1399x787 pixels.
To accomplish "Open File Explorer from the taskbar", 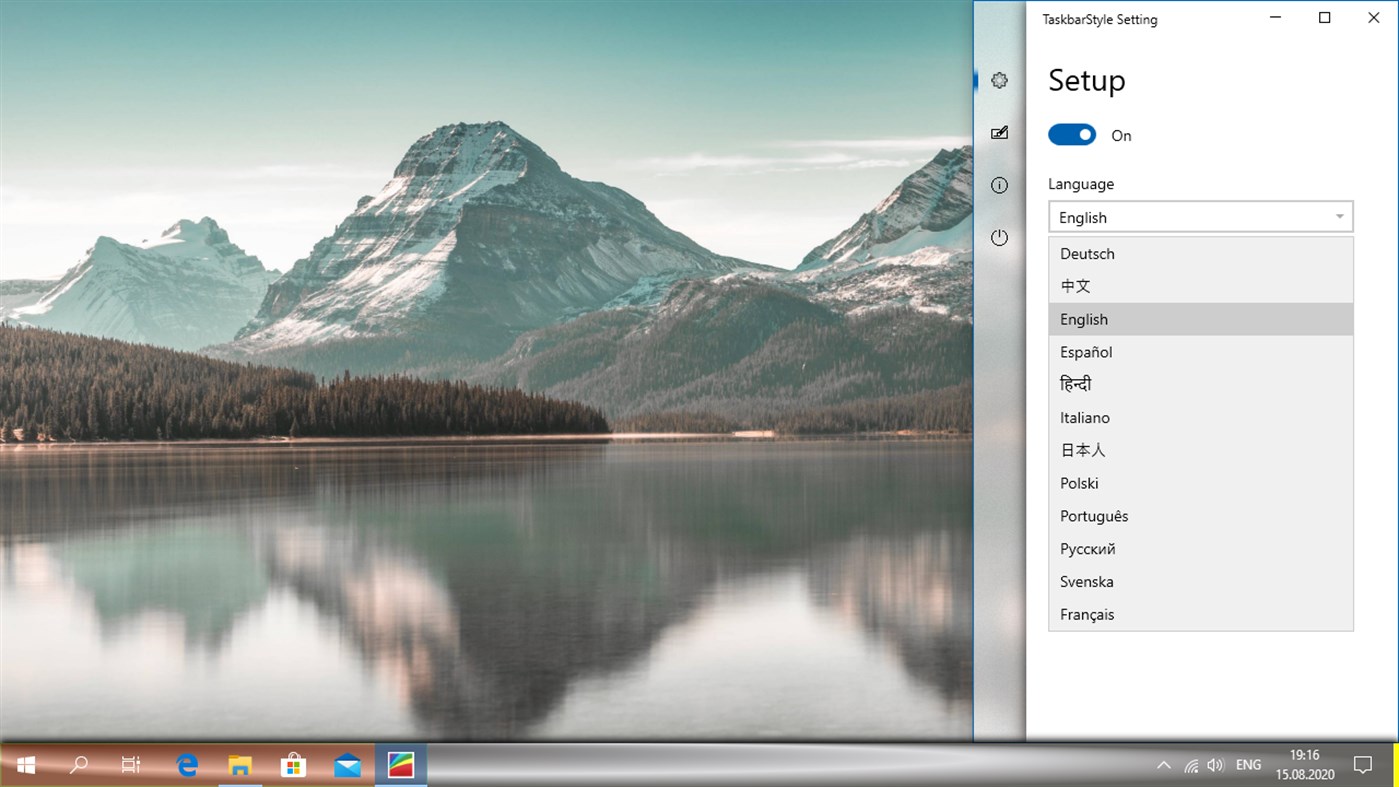I will point(240,765).
